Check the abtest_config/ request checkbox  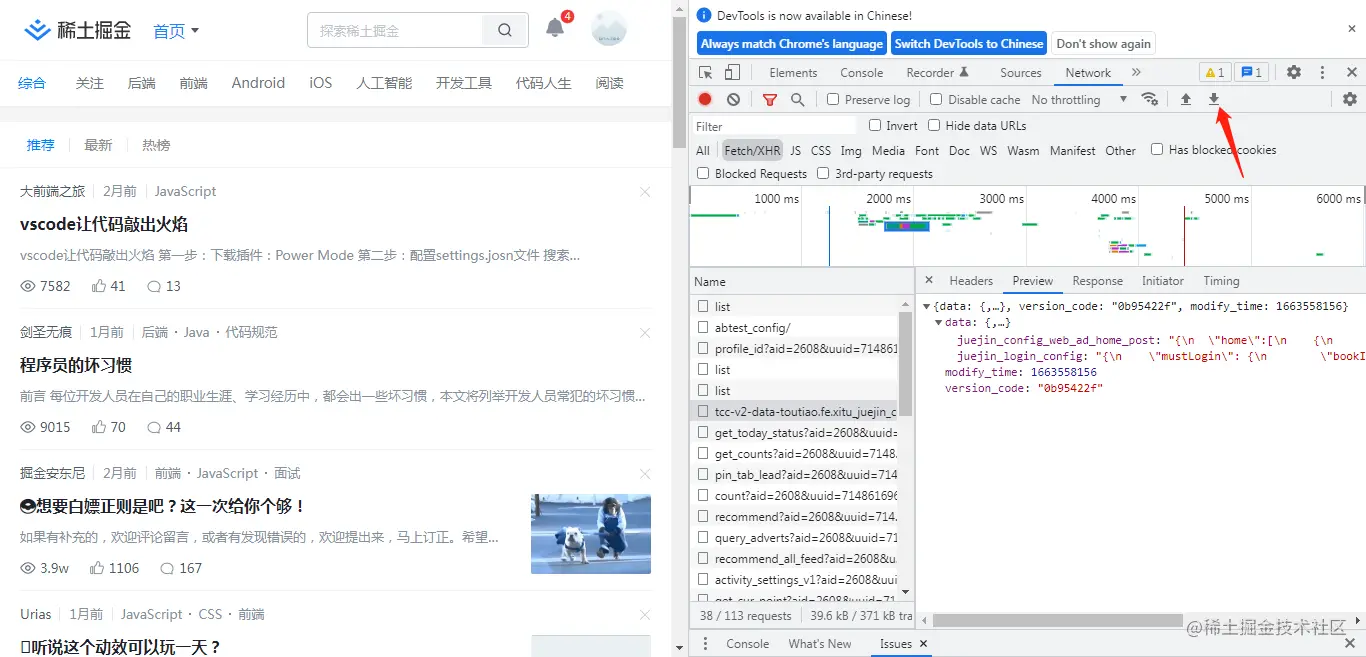[703, 327]
